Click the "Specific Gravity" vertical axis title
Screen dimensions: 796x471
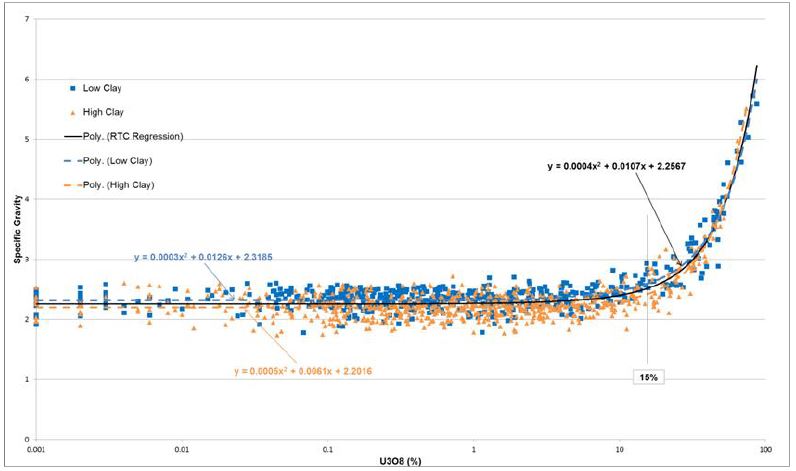15,230
